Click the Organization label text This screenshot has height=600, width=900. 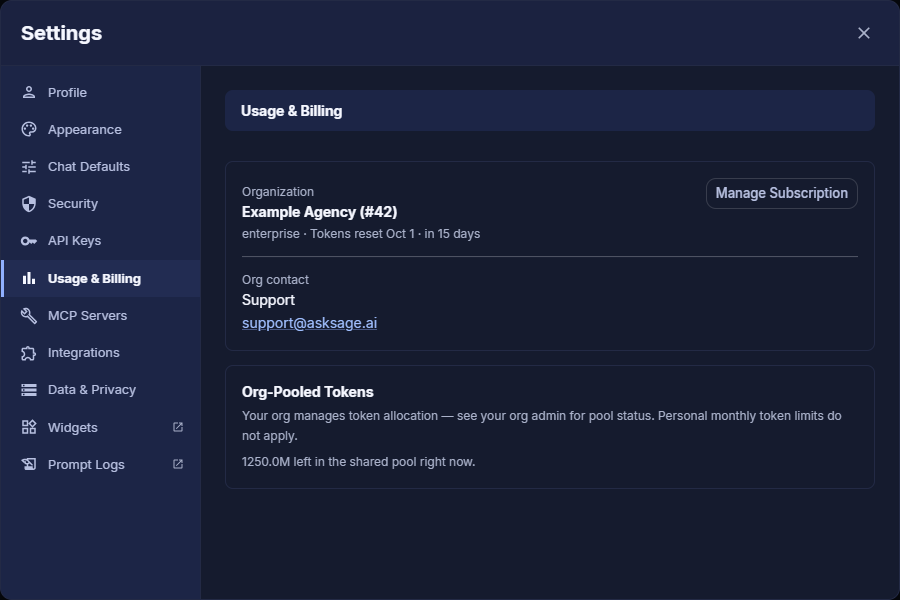click(278, 192)
